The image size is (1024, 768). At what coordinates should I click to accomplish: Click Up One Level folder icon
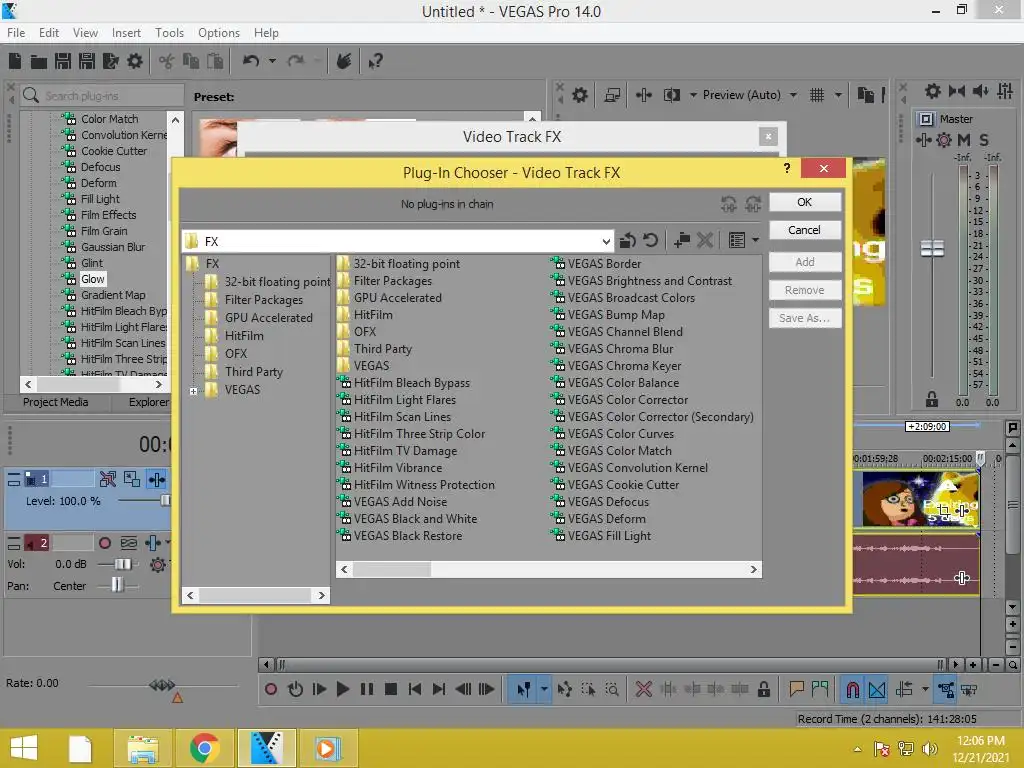[628, 240]
